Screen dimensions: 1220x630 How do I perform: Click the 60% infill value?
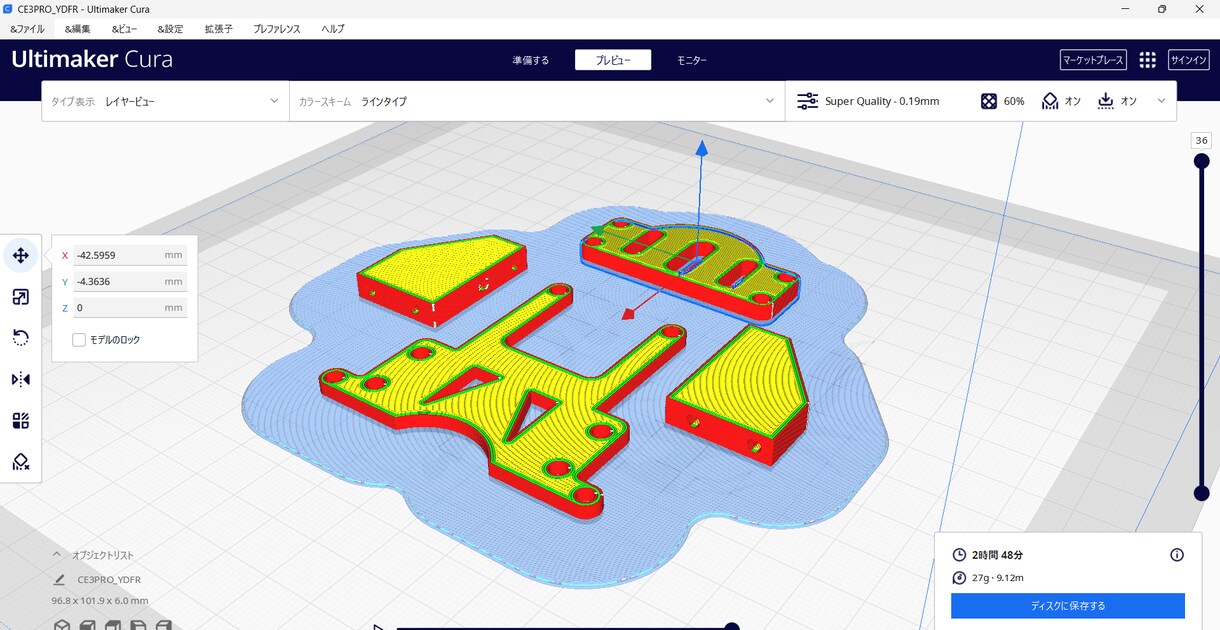1014,101
